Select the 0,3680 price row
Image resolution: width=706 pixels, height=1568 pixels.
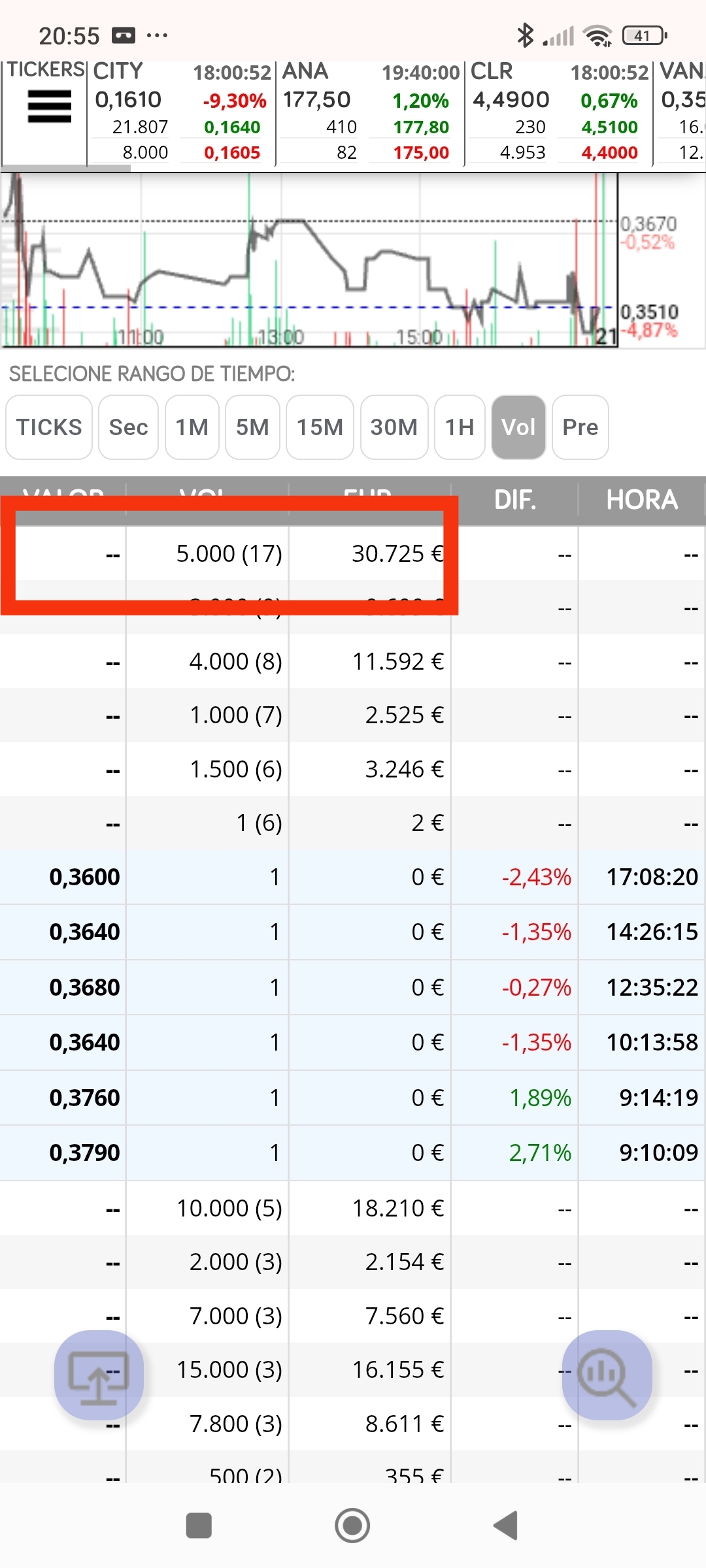pyautogui.click(x=353, y=987)
